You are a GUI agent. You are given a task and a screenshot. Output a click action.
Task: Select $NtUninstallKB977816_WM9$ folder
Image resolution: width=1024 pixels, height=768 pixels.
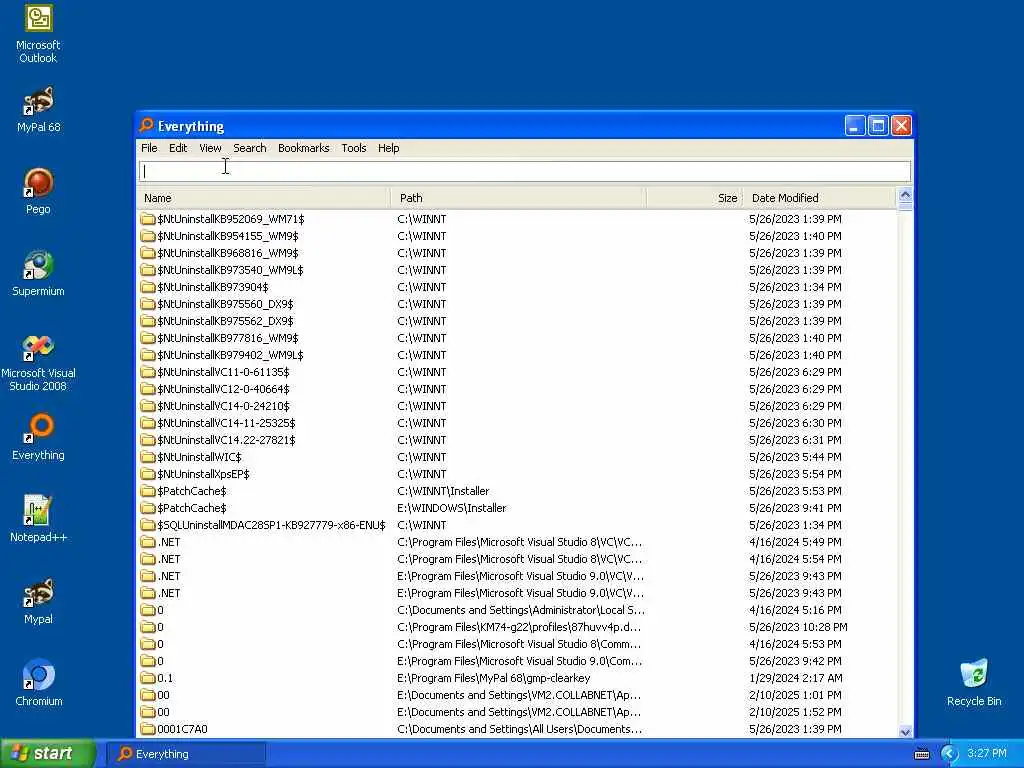(517, 338)
